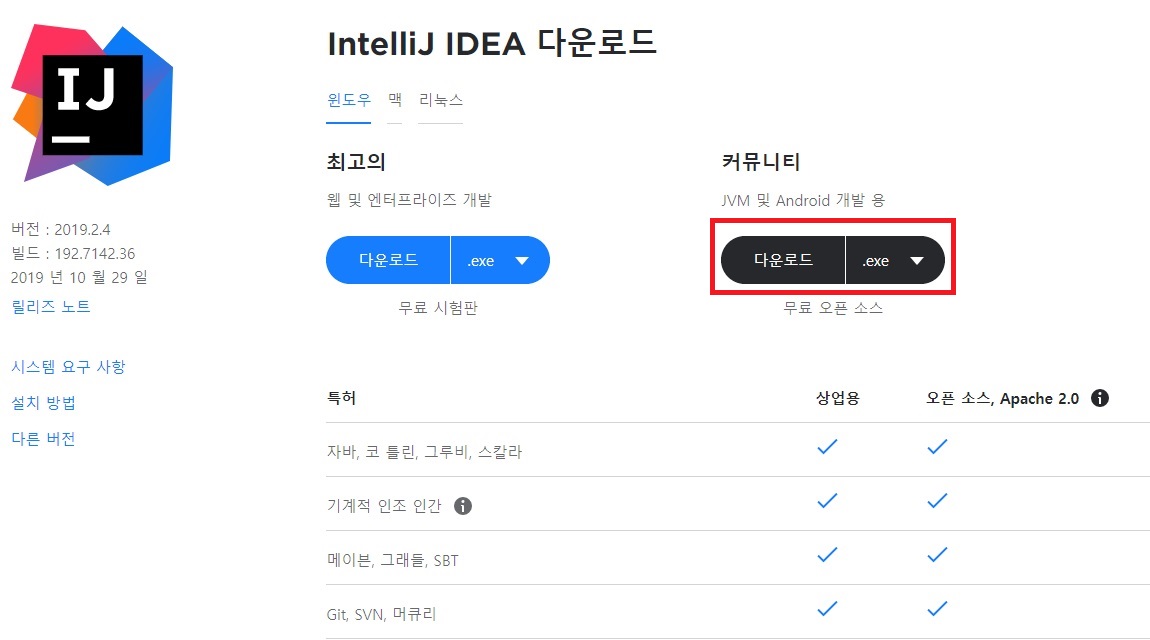Click the 무료 시험판 text below the download button
This screenshot has width=1150, height=640.
point(437,308)
